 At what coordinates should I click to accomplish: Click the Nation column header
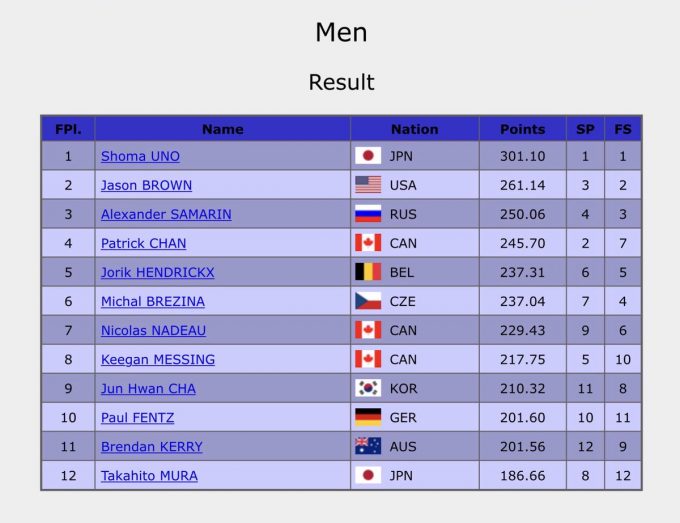pos(414,129)
